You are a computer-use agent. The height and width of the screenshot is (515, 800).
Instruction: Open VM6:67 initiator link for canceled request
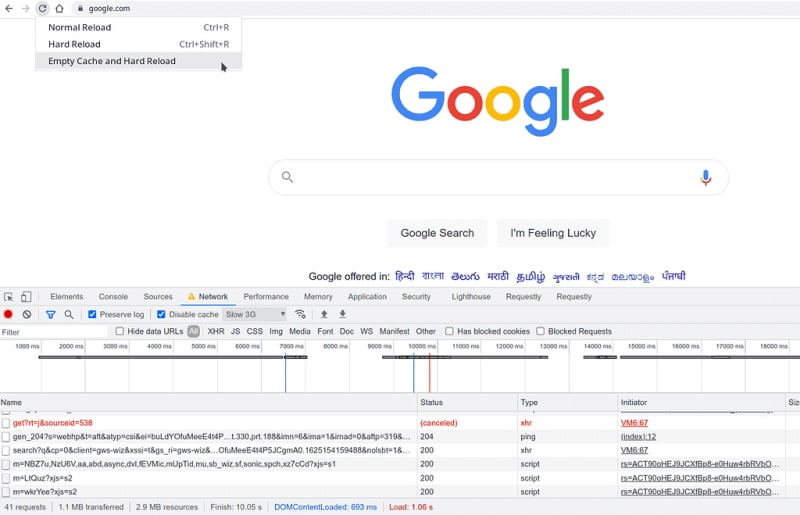coord(634,423)
